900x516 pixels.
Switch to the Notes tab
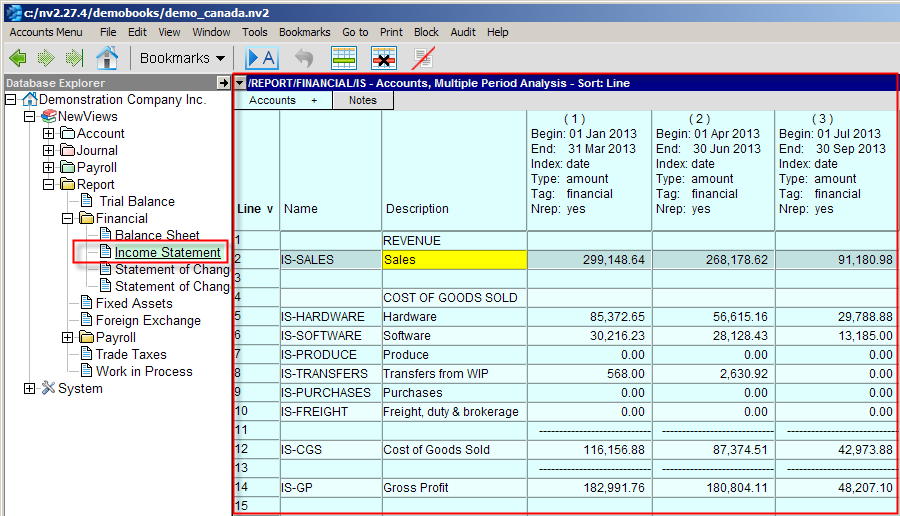pos(363,100)
